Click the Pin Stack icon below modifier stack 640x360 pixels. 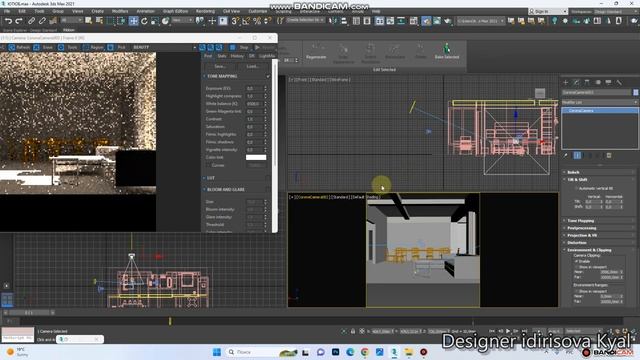click(566, 156)
